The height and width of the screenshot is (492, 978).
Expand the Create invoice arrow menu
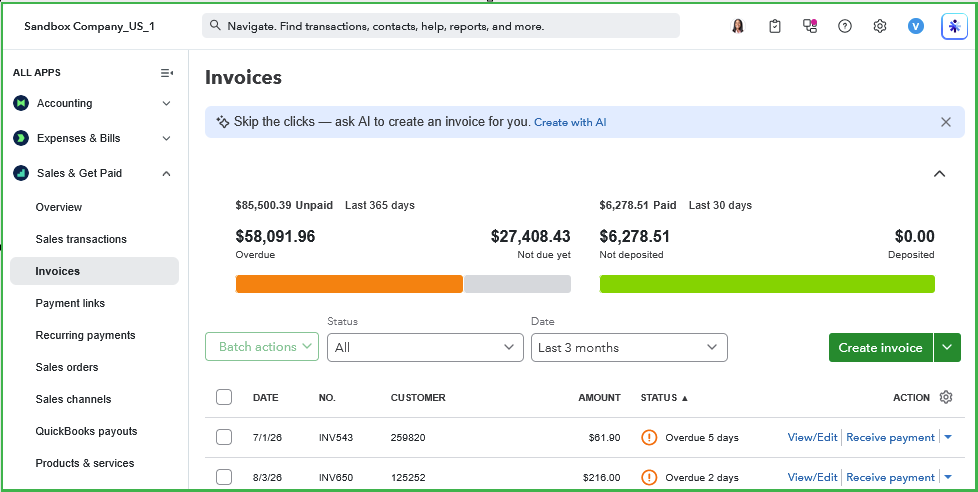tap(947, 347)
